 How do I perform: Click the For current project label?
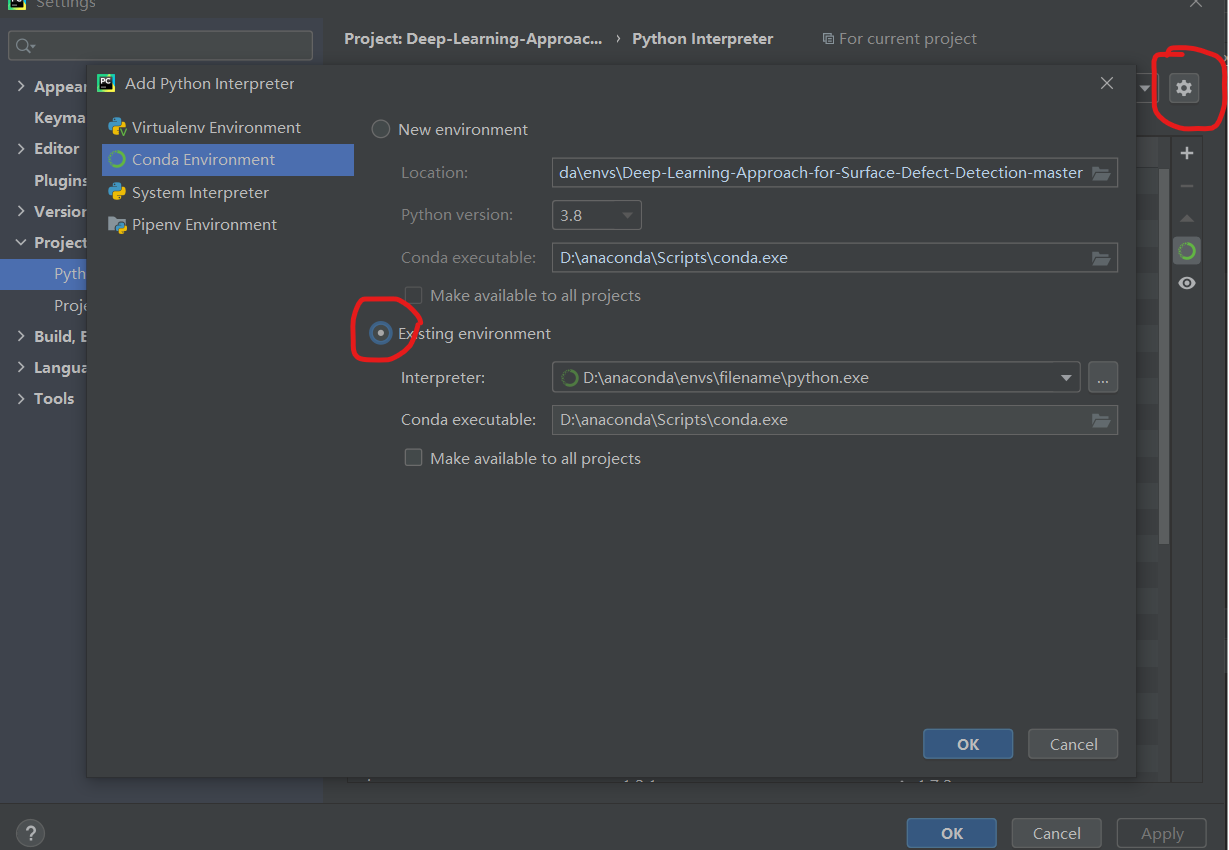tap(899, 39)
